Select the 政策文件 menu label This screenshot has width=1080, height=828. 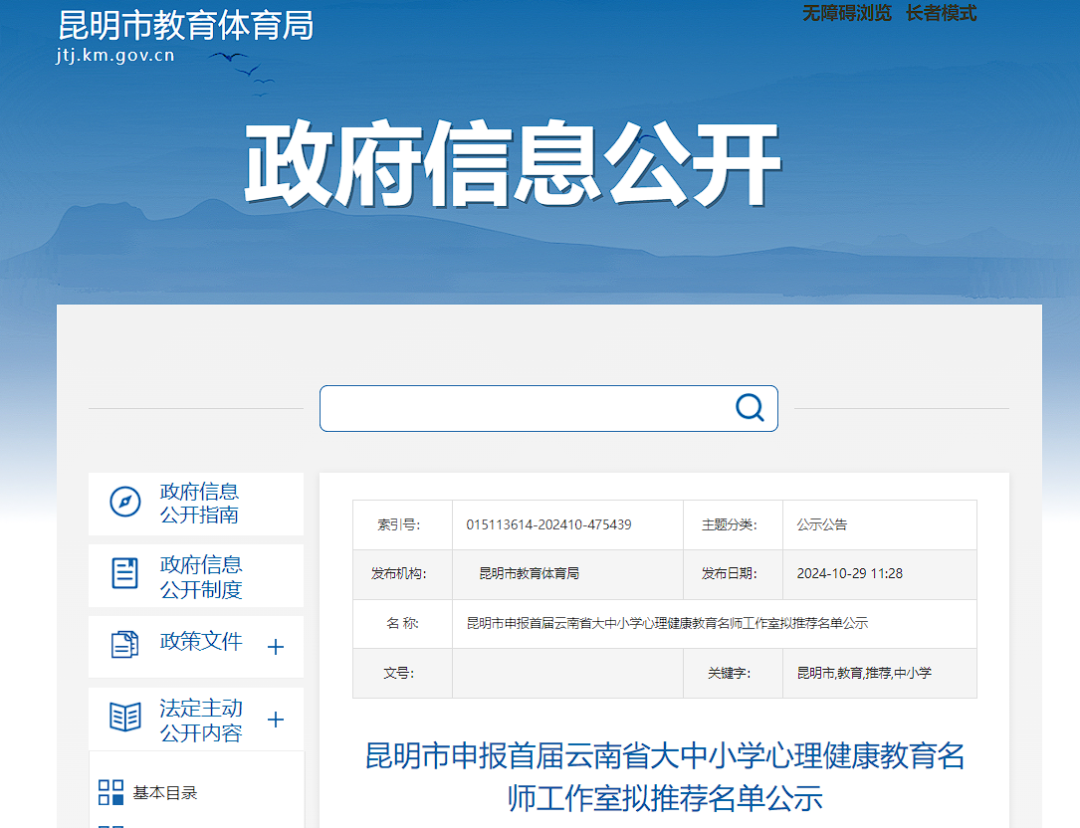point(201,642)
